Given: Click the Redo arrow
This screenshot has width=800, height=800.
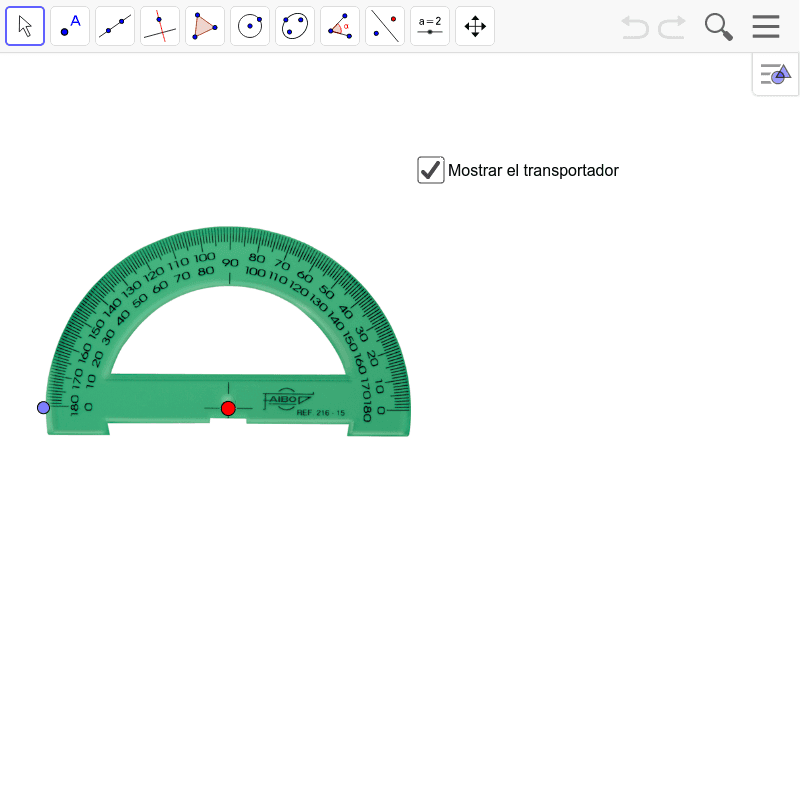Looking at the screenshot, I should coord(671,27).
